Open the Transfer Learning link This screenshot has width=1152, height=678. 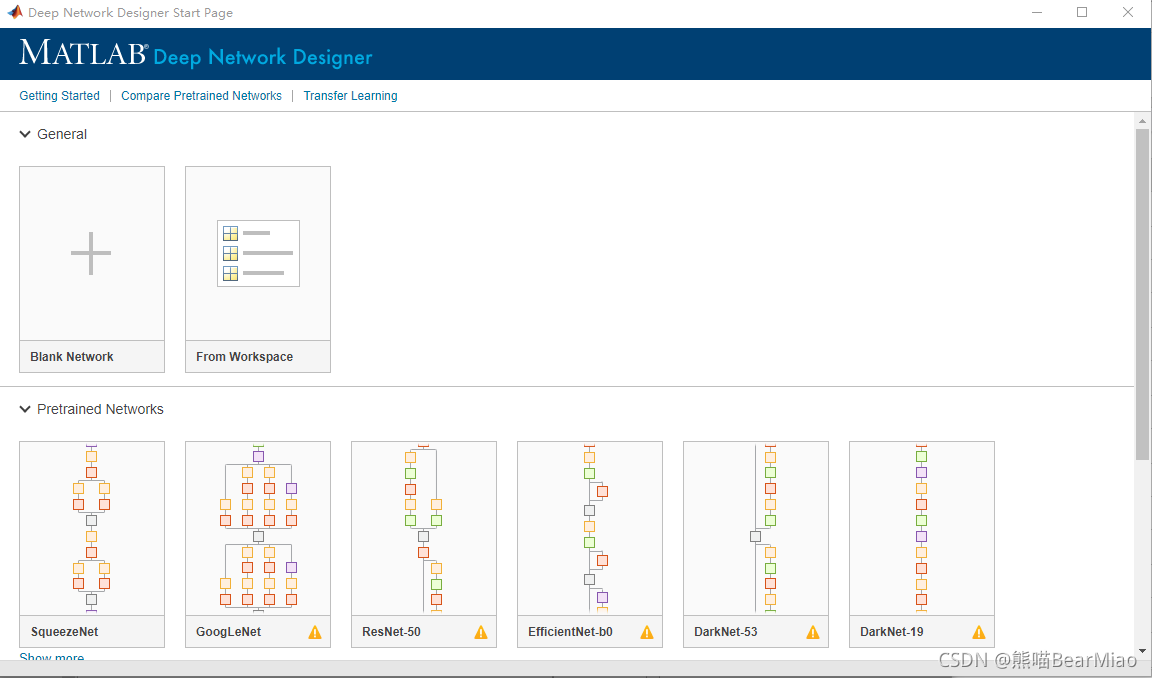point(350,95)
